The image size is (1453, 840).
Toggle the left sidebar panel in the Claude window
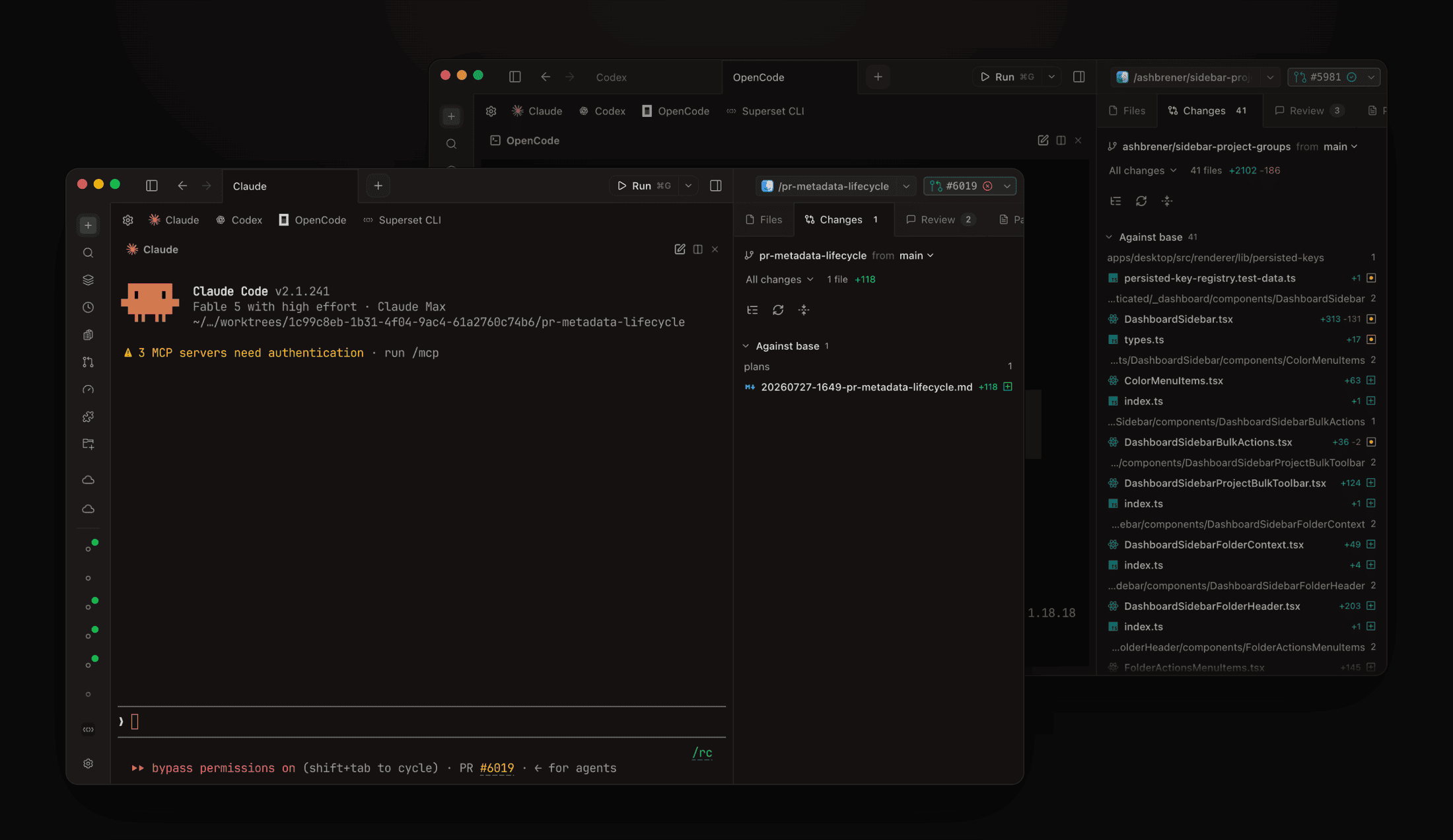point(152,186)
